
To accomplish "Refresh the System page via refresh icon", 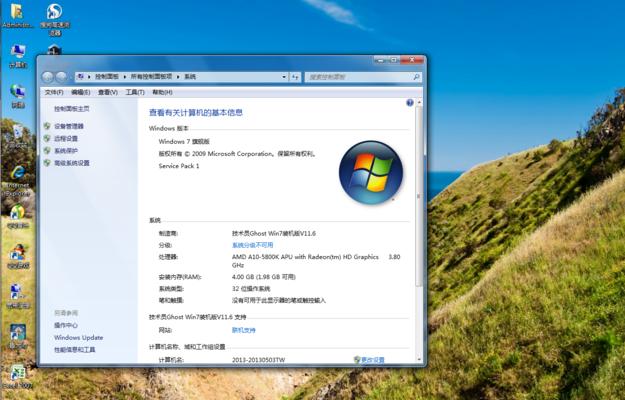I will click(x=295, y=77).
